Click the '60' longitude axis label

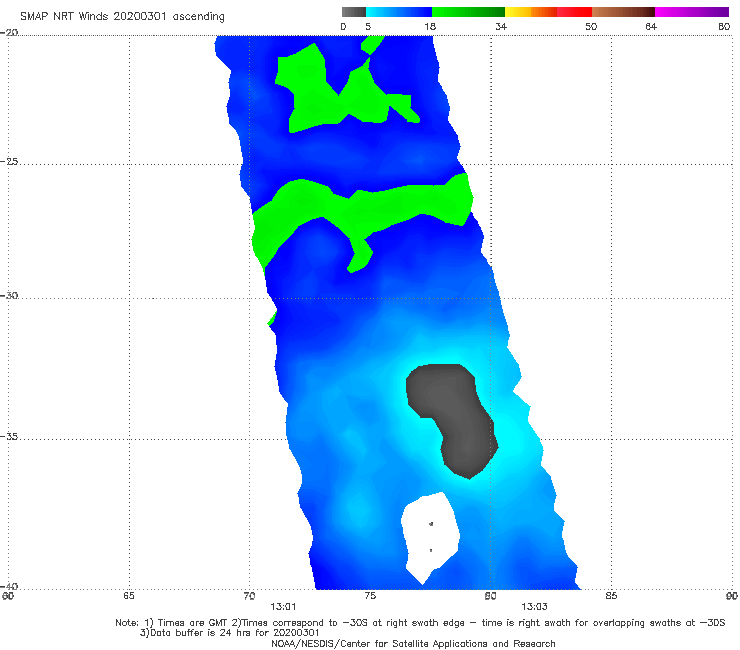pos(8,596)
